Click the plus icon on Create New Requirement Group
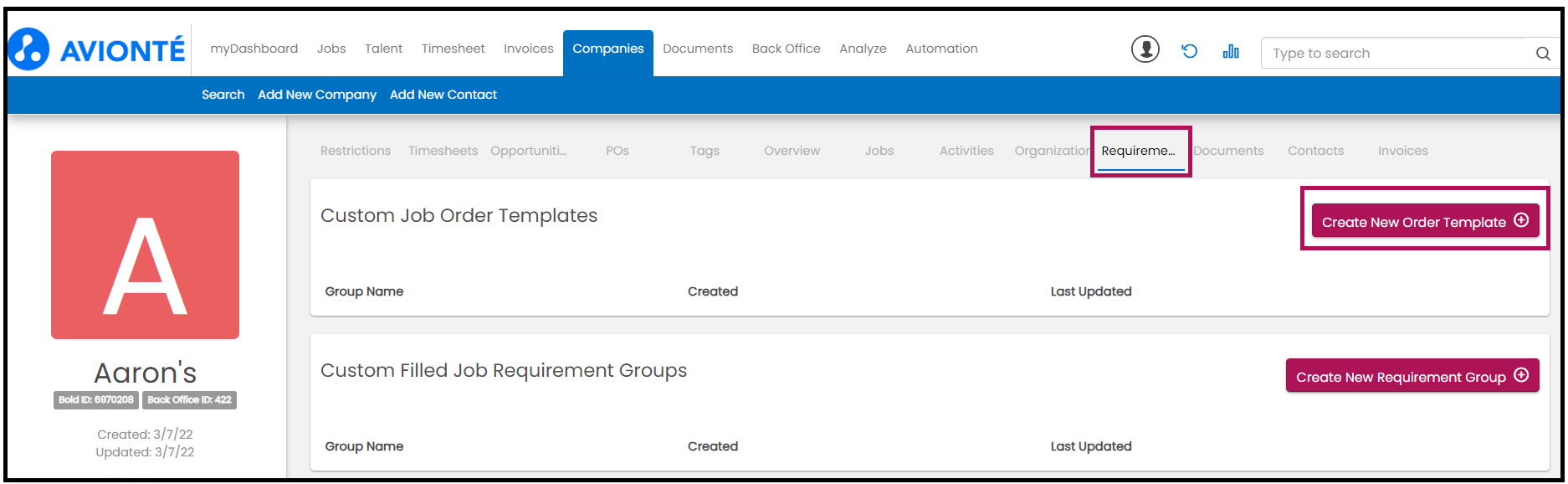1568x484 pixels. pyautogui.click(x=1521, y=375)
